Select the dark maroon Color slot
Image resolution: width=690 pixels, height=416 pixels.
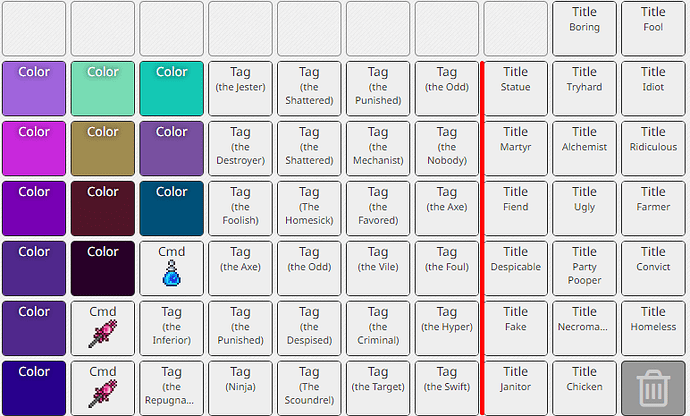click(103, 208)
